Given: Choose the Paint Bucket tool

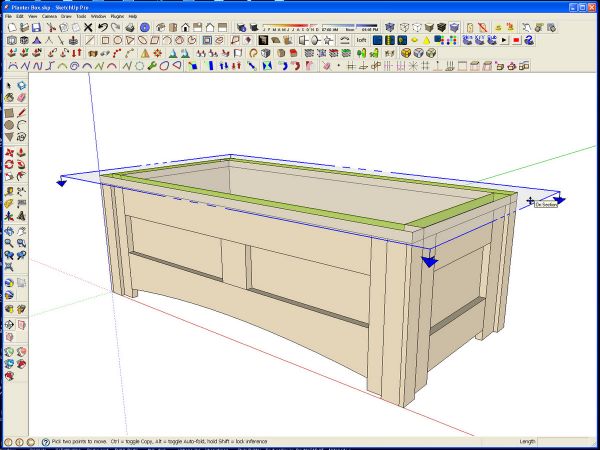Looking at the screenshot, I should 9,98.
